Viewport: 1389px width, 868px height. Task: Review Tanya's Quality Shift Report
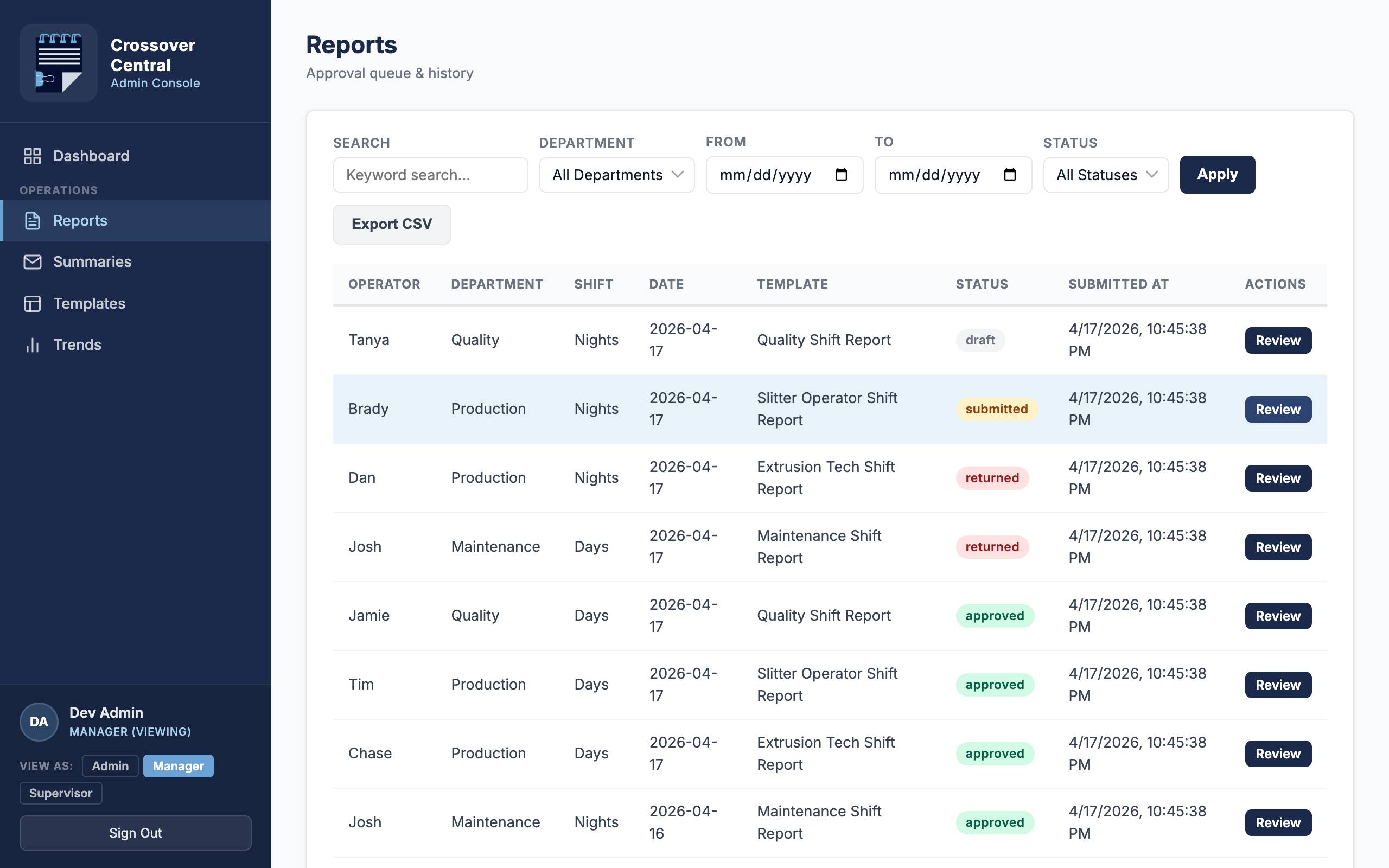tap(1278, 341)
